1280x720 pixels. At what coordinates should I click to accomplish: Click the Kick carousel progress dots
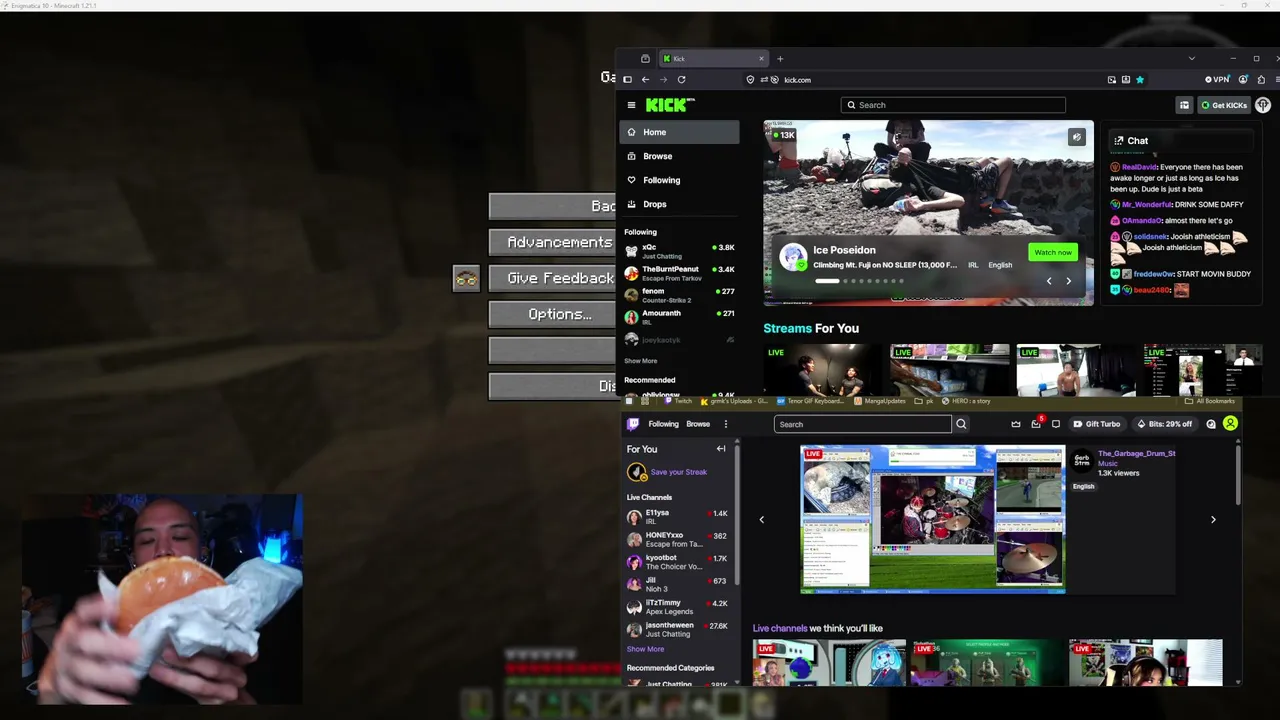pyautogui.click(x=859, y=281)
